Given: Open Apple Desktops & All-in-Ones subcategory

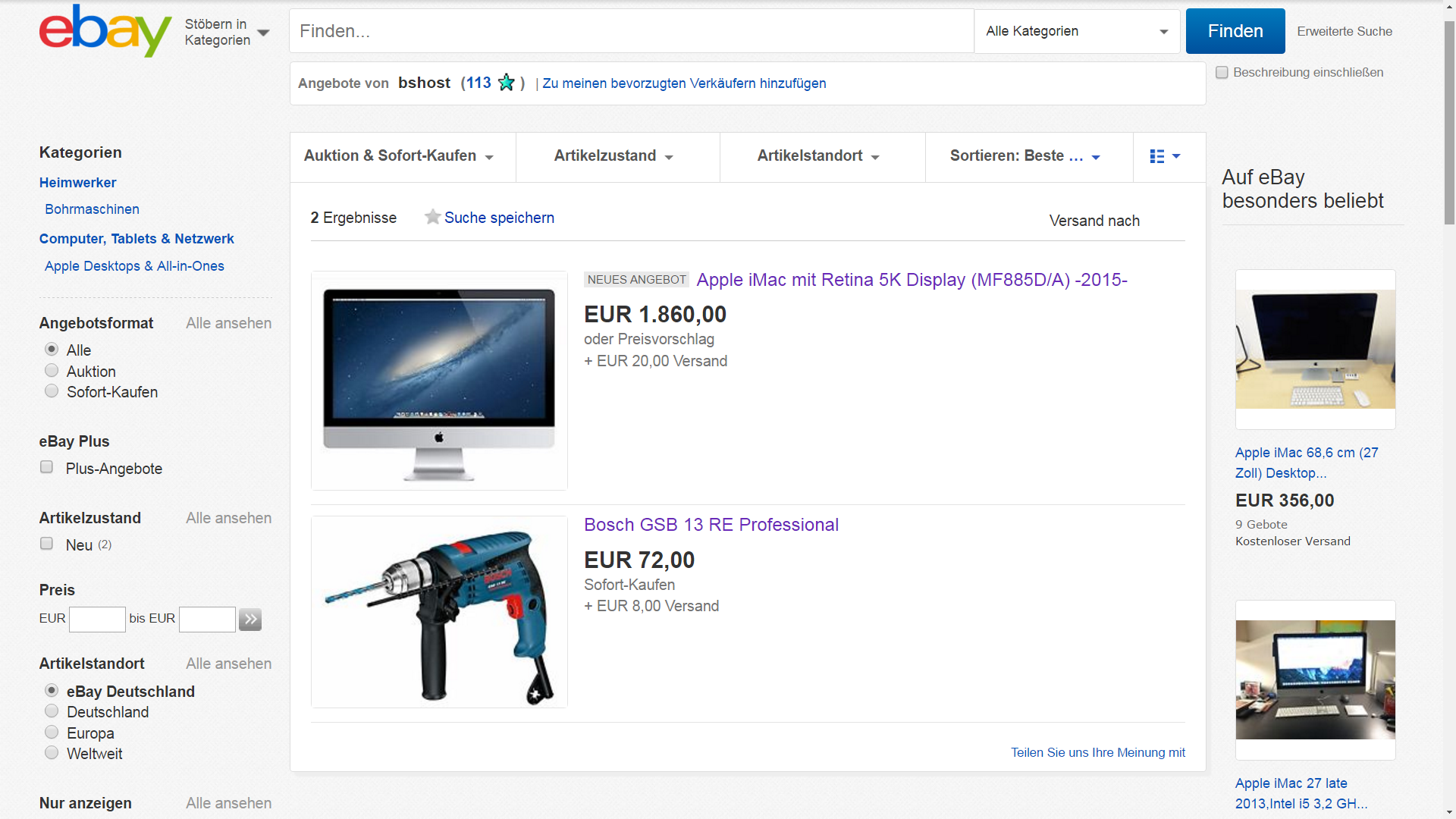Looking at the screenshot, I should [x=134, y=266].
